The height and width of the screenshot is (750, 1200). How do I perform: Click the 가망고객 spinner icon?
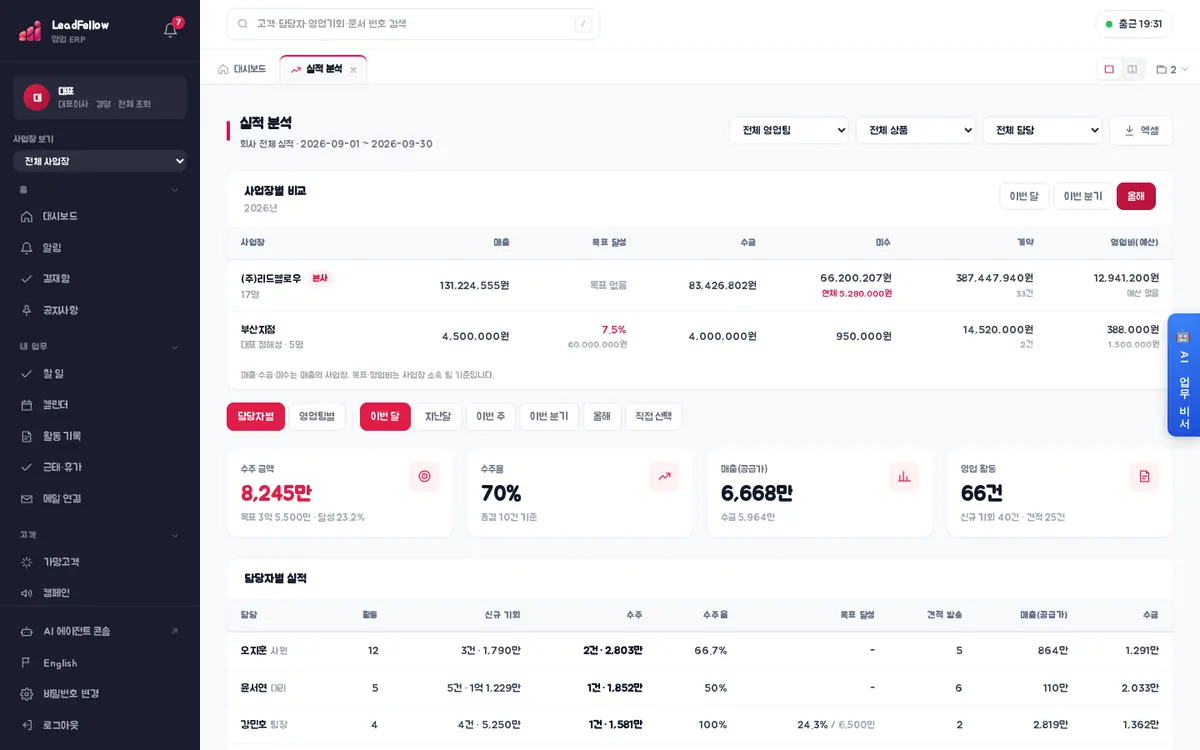[x=27, y=562]
